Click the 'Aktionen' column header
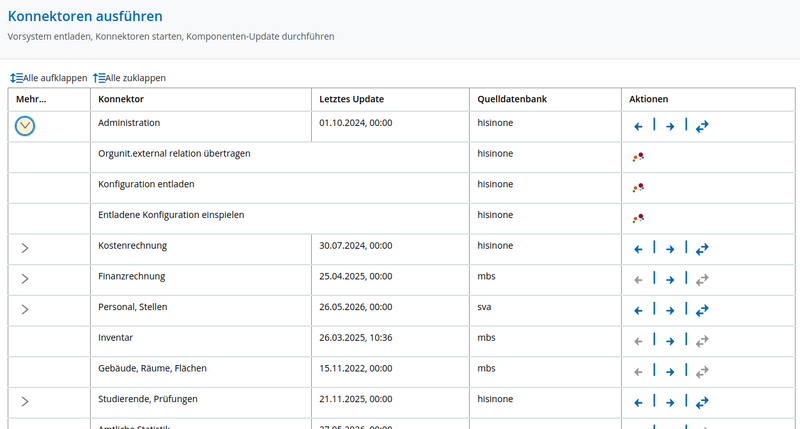Viewport: 800px width, 429px height. coord(648,99)
